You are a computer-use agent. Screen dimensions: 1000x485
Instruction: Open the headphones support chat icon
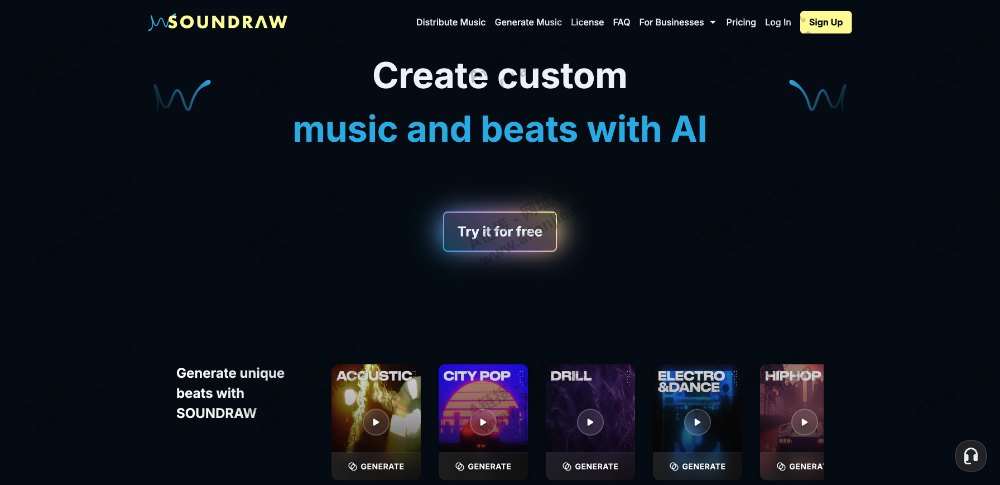click(971, 456)
